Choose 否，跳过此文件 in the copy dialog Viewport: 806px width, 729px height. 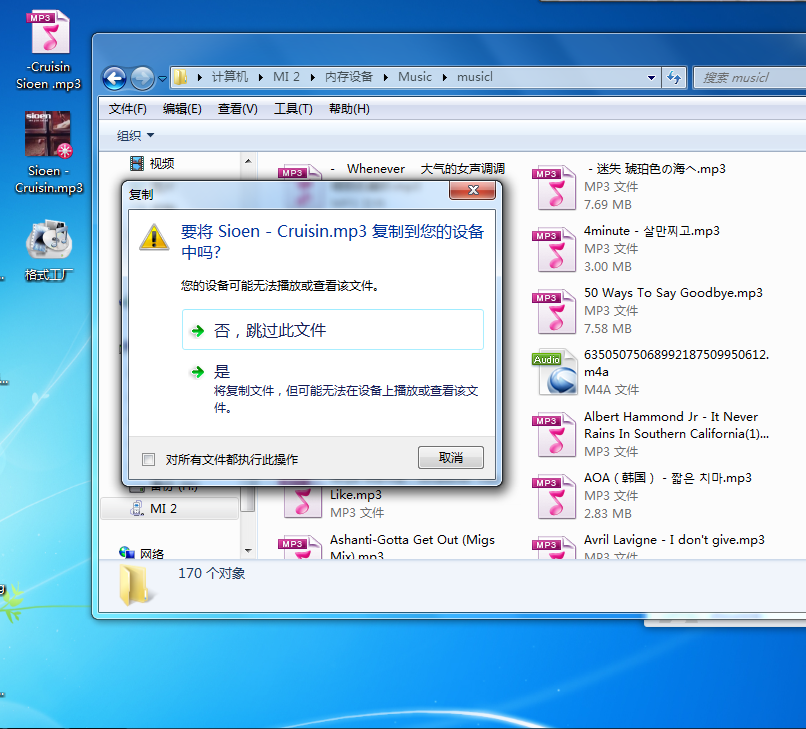(x=333, y=330)
